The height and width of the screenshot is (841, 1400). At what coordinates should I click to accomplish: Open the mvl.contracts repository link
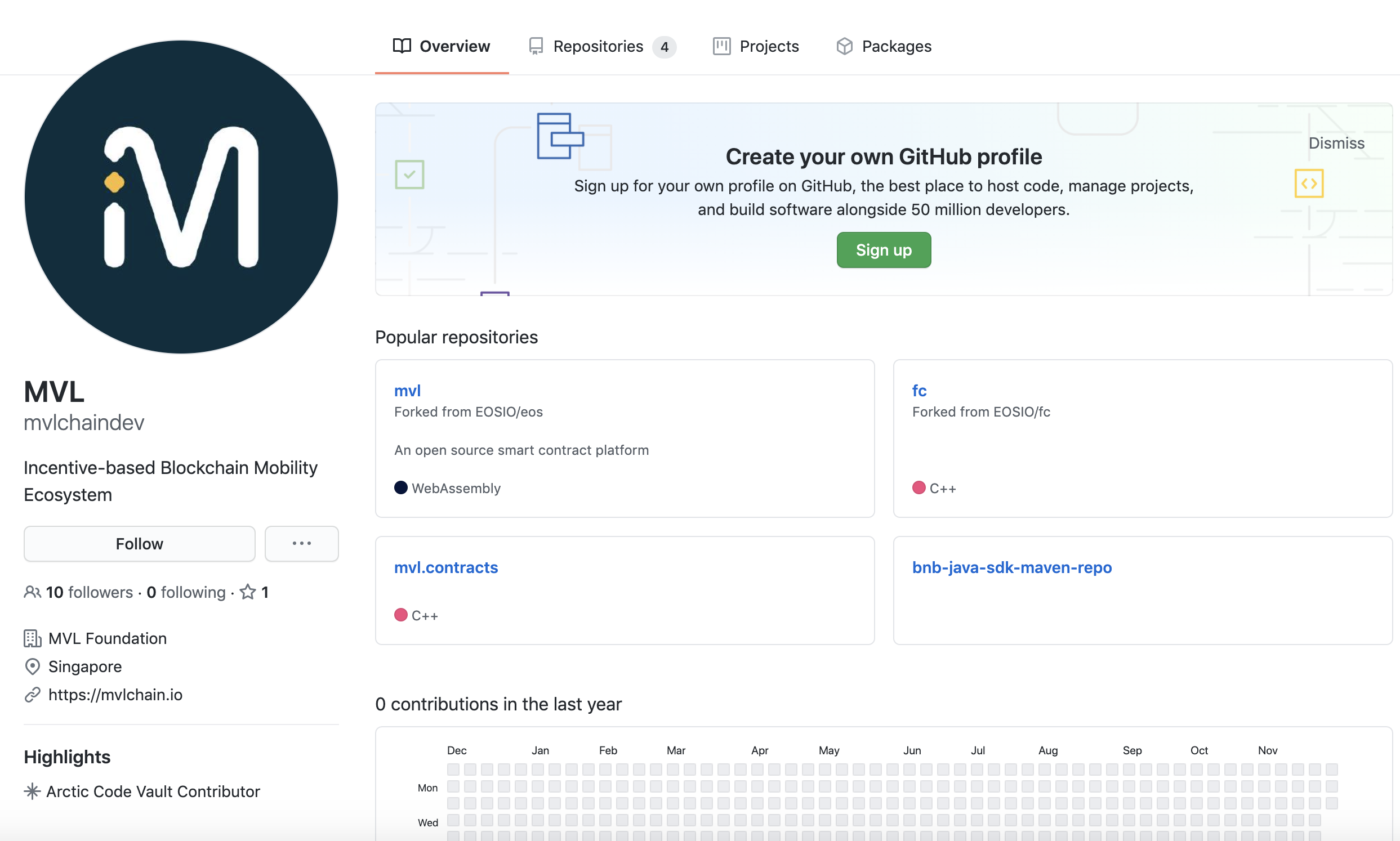(x=446, y=567)
